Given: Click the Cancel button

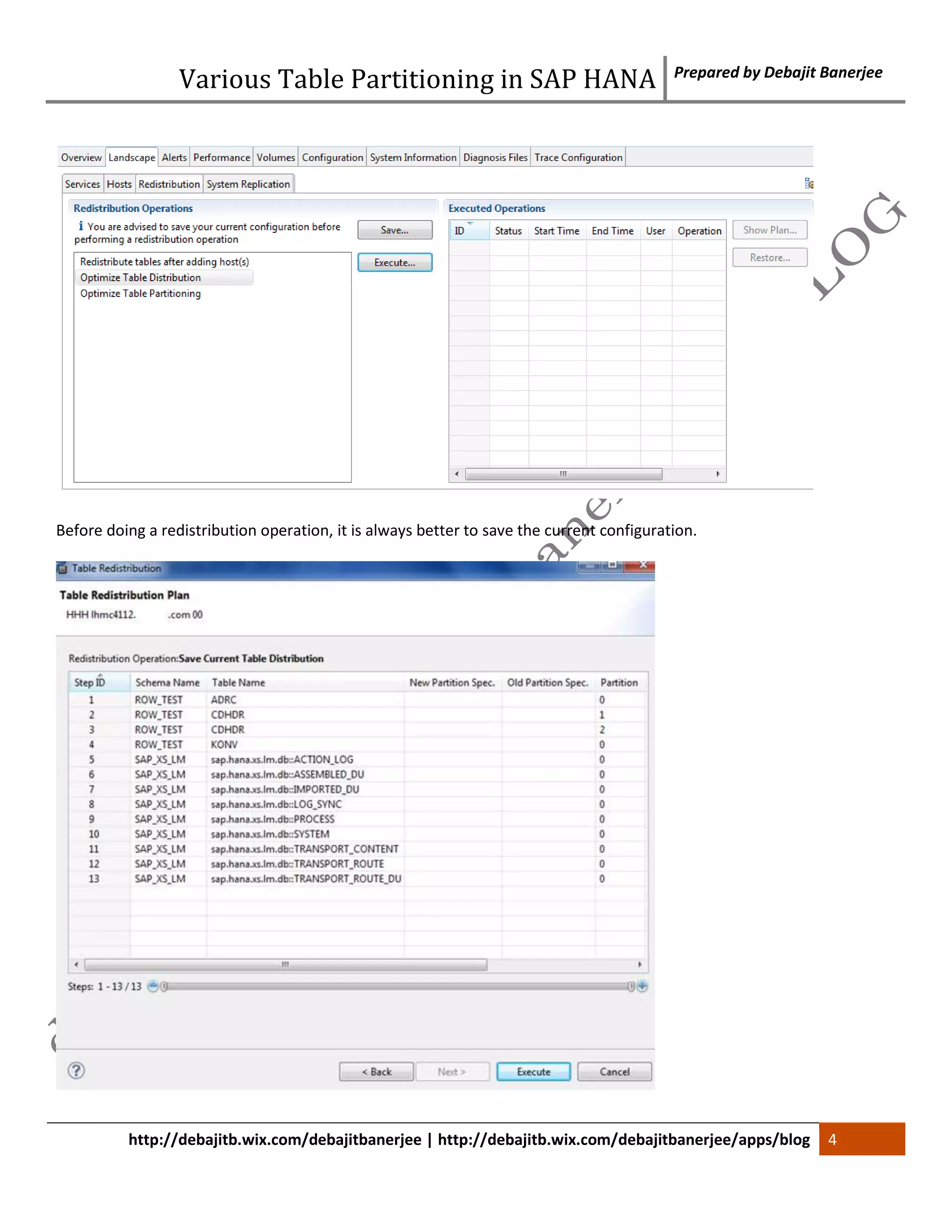Looking at the screenshot, I should 614,1071.
